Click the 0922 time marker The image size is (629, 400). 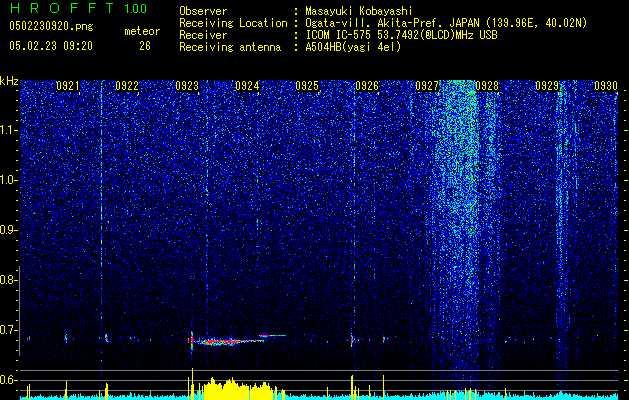[x=127, y=86]
